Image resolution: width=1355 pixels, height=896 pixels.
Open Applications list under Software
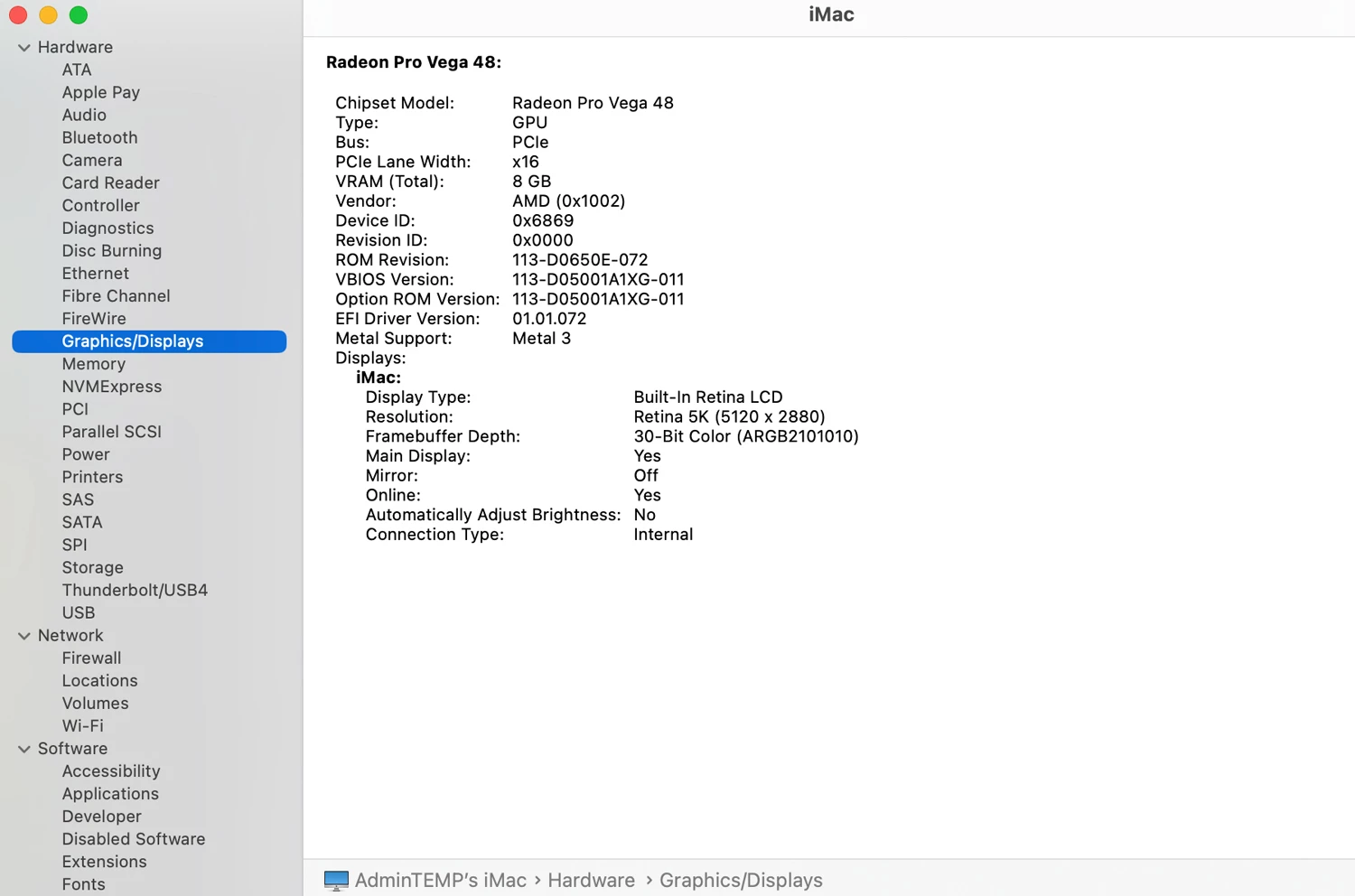coord(110,794)
